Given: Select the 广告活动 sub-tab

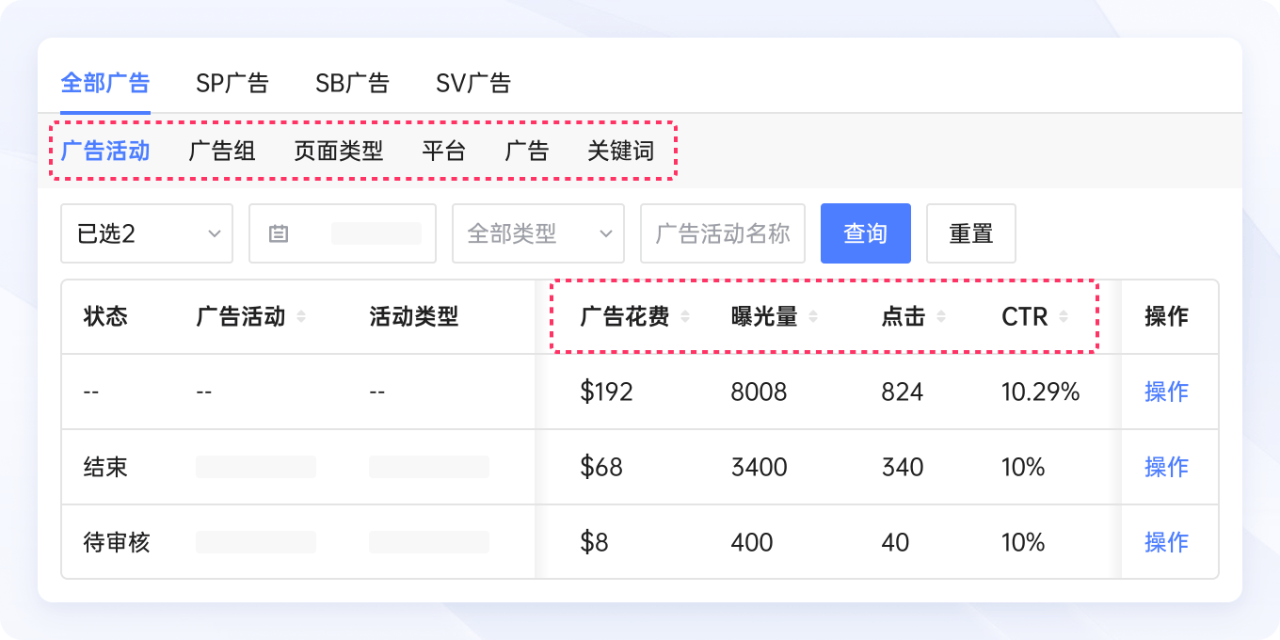Looking at the screenshot, I should (x=105, y=151).
